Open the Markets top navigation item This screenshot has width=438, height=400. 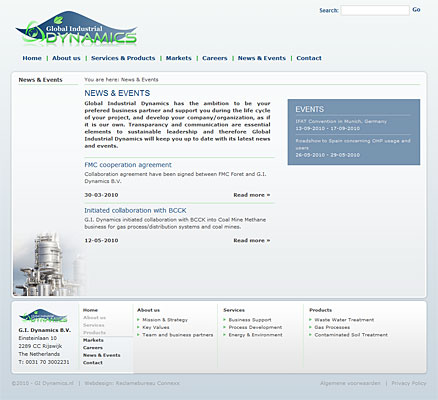179,58
